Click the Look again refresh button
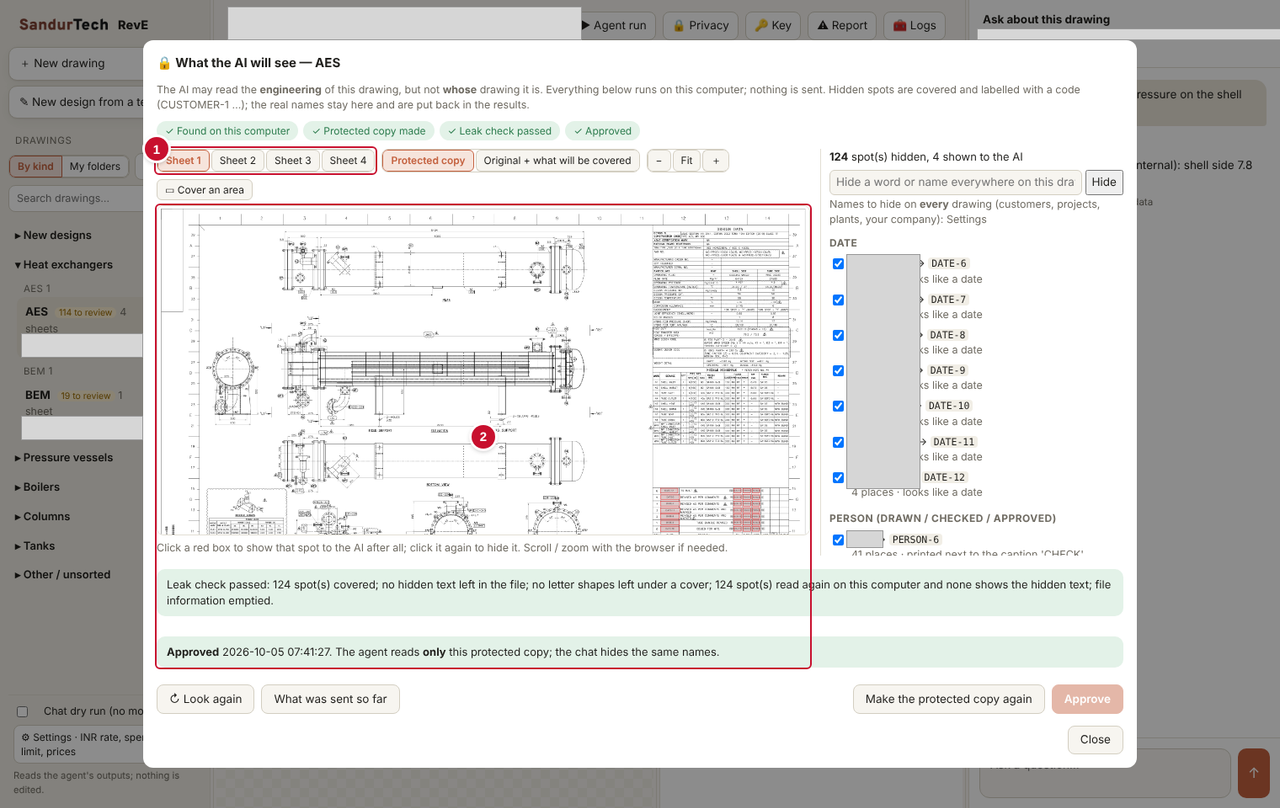 click(x=206, y=699)
